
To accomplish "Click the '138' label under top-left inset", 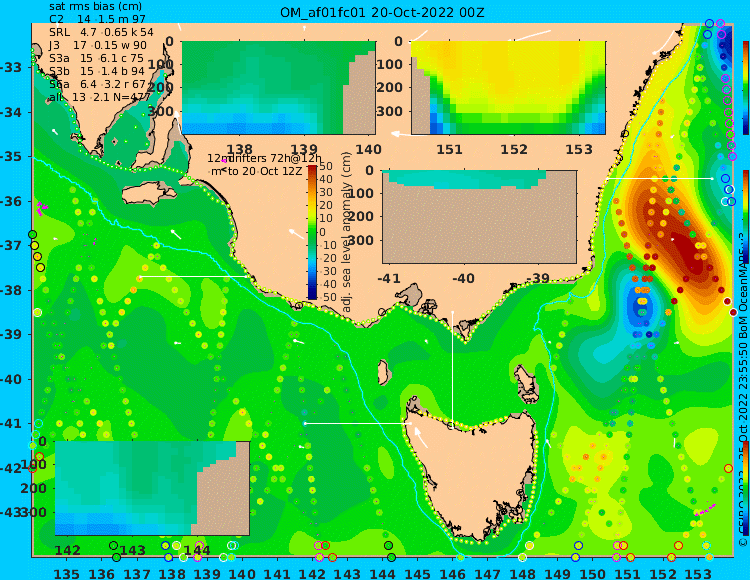I will point(239,150).
